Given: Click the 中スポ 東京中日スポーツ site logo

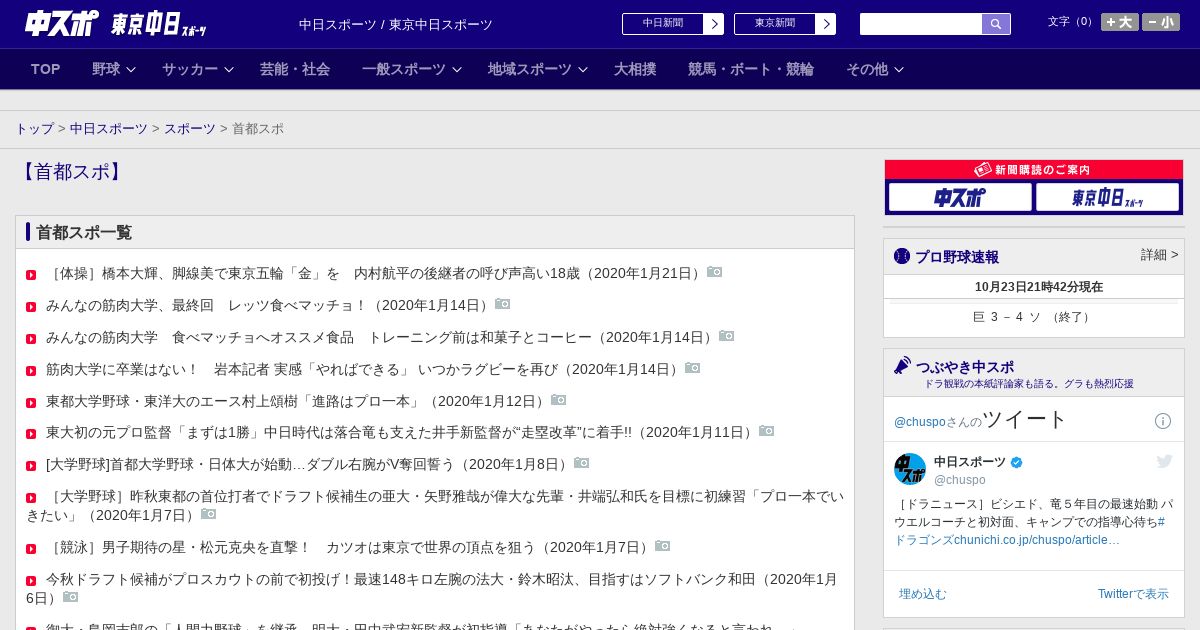Looking at the screenshot, I should pos(116,23).
